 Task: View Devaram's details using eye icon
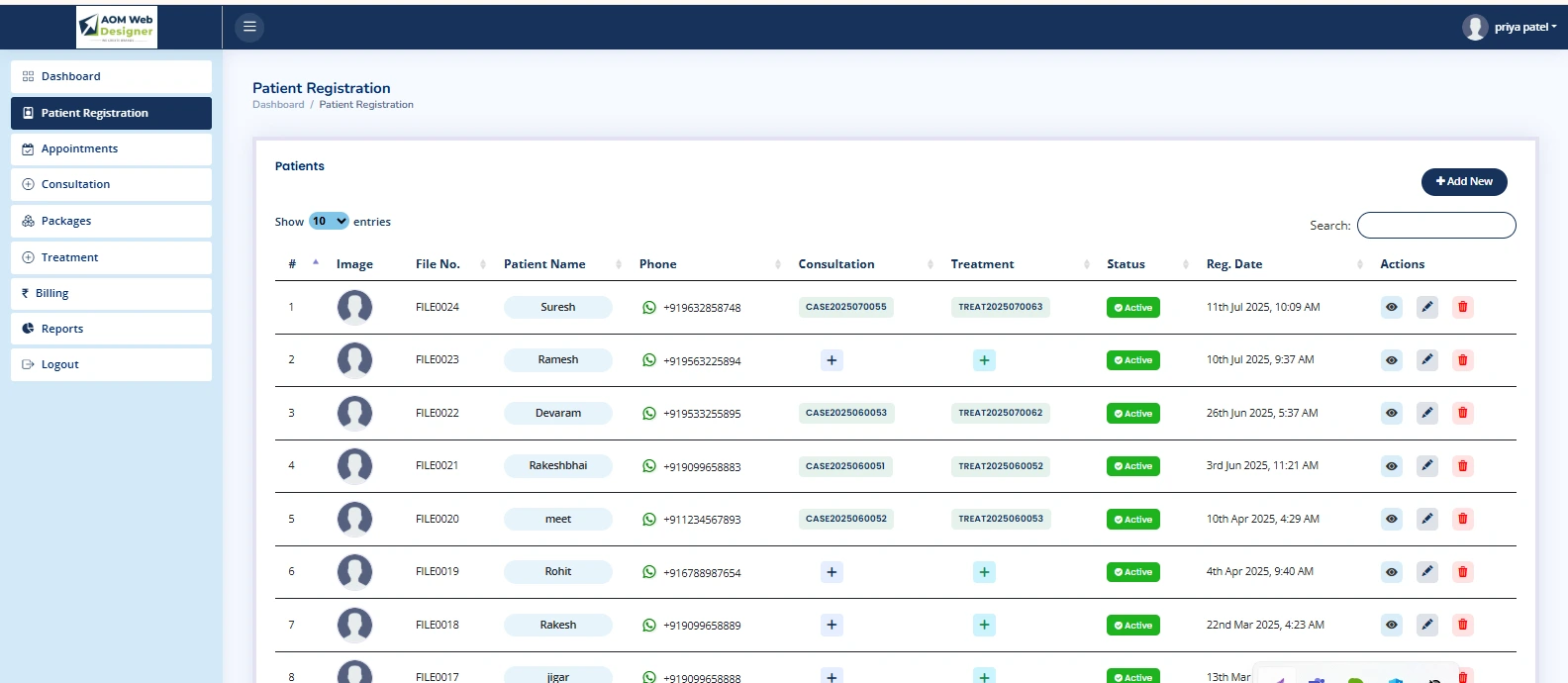[x=1391, y=413]
